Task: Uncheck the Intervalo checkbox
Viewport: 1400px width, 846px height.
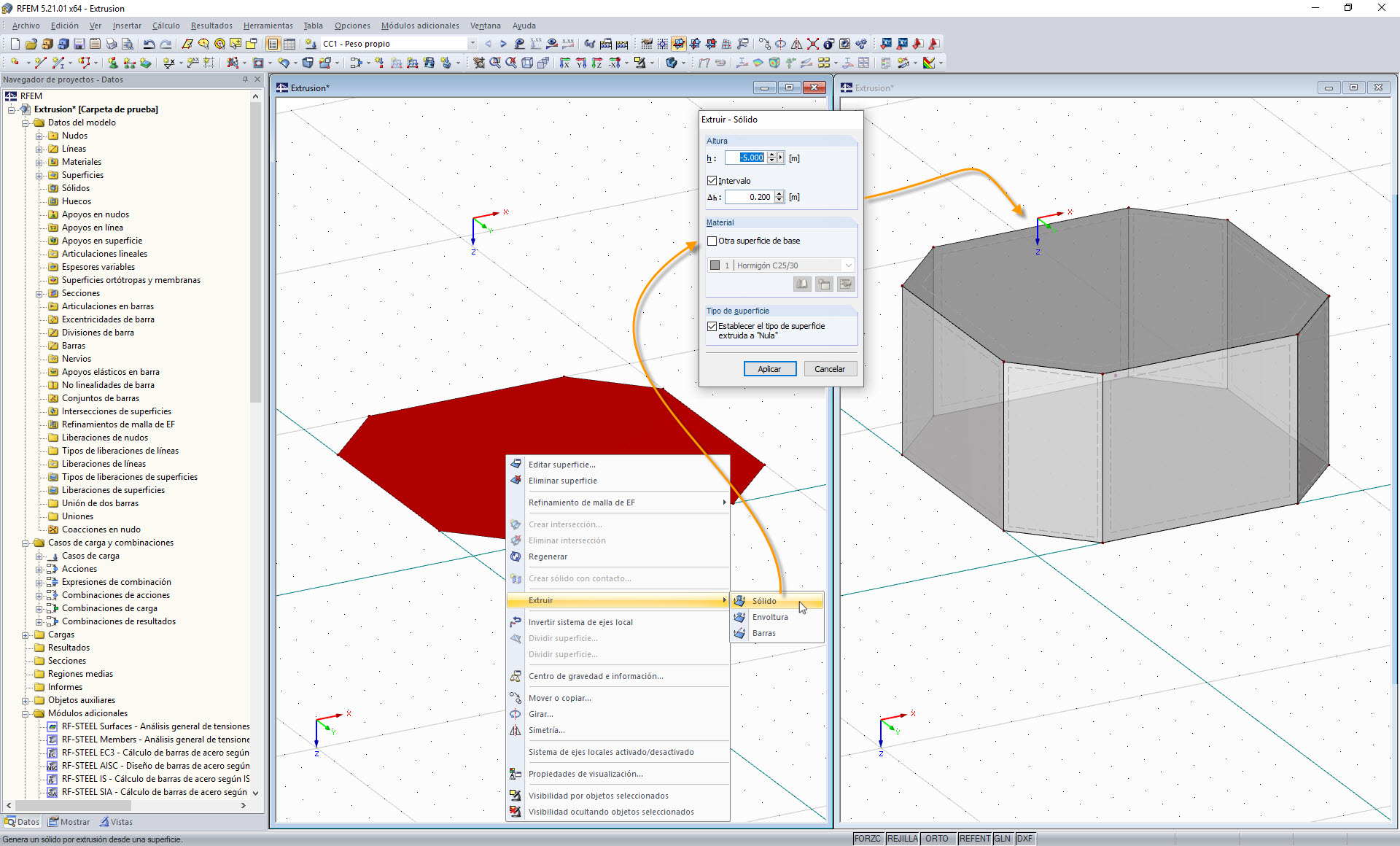Action: pyautogui.click(x=713, y=180)
